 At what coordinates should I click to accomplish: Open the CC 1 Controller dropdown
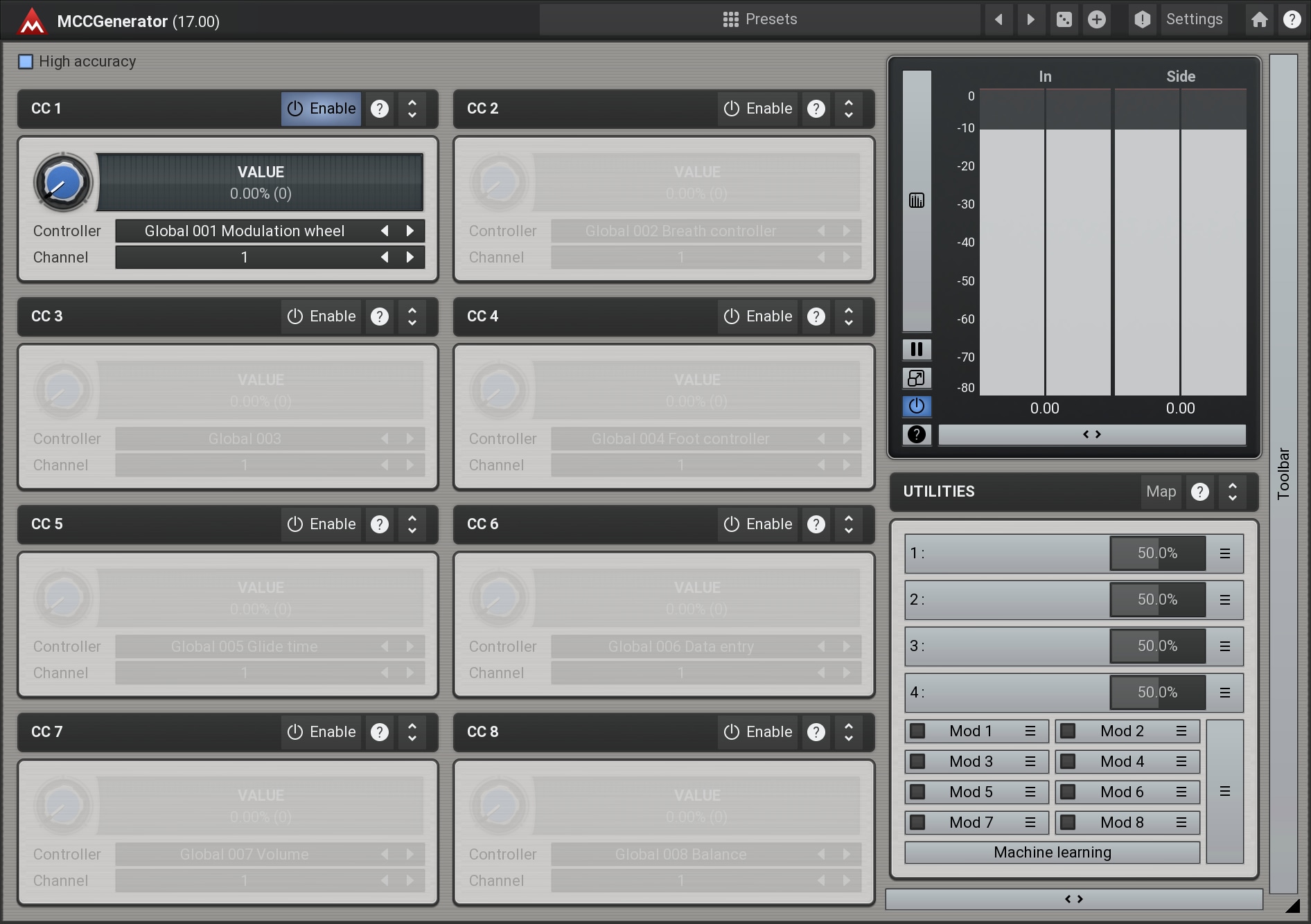pyautogui.click(x=244, y=231)
